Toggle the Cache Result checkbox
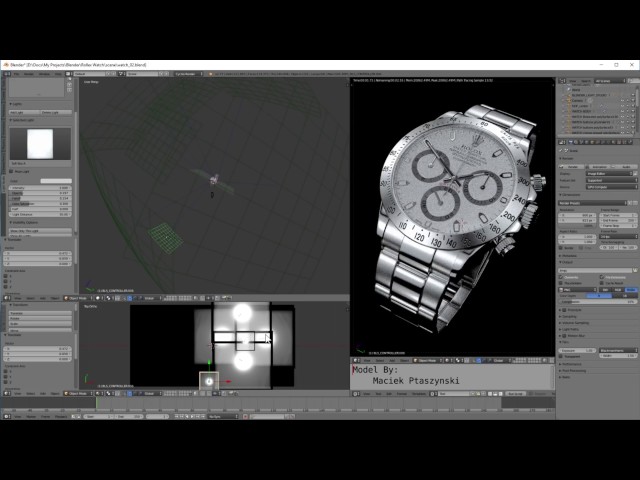Viewport: 640px width, 480px height. point(602,283)
